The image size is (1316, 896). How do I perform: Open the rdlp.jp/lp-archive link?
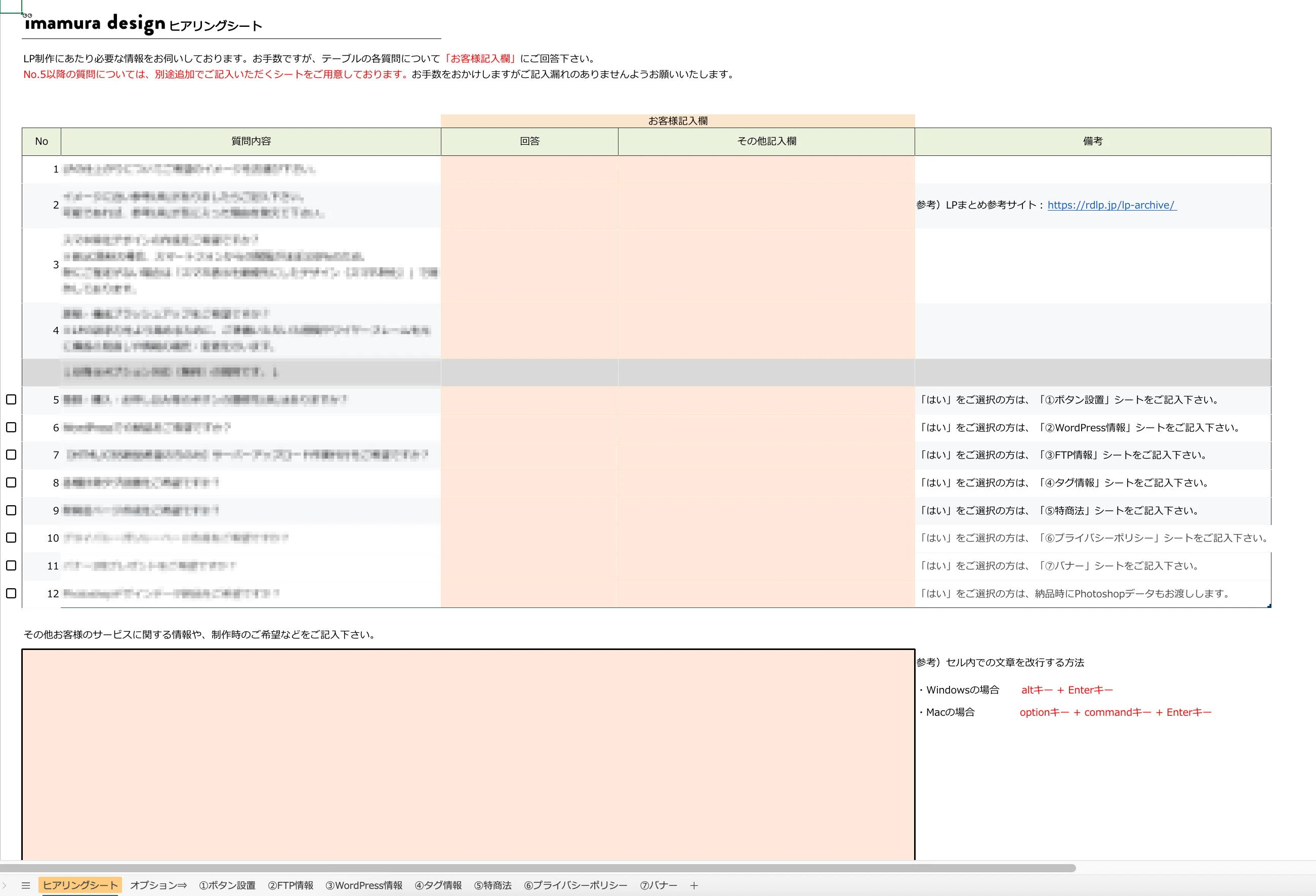pos(1112,205)
